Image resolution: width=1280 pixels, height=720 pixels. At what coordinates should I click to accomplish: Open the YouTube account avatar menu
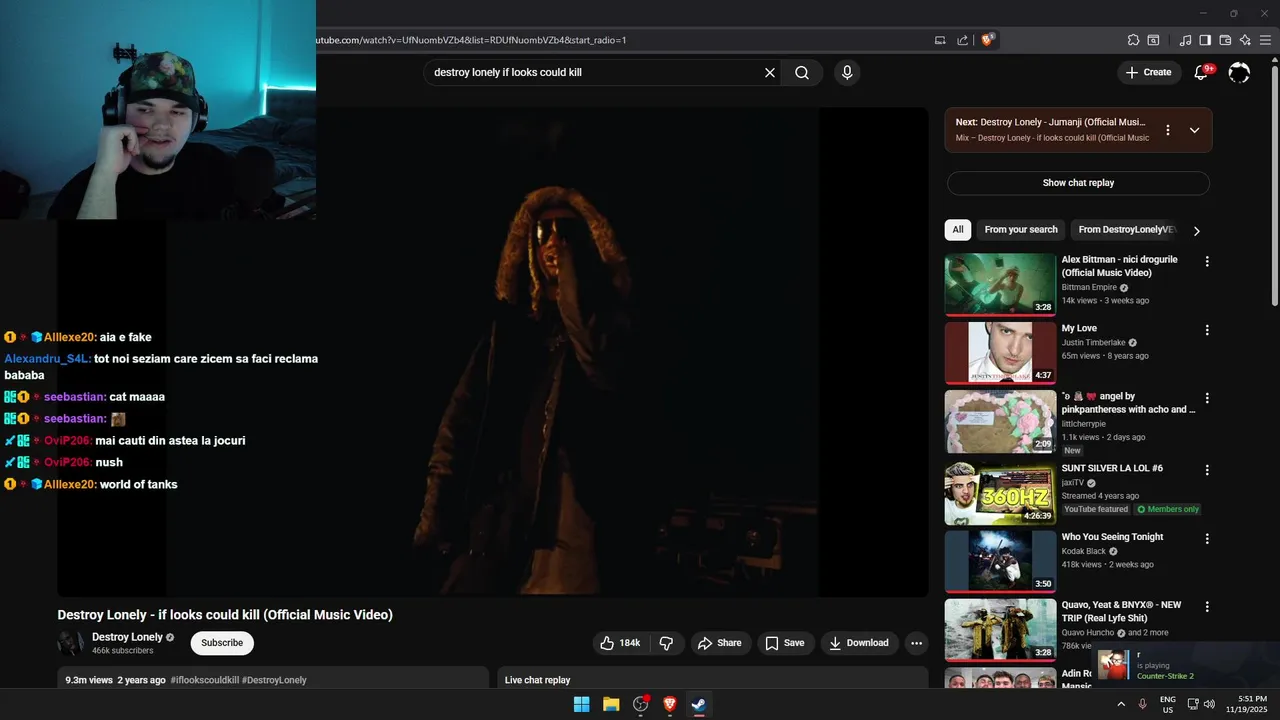point(1239,72)
